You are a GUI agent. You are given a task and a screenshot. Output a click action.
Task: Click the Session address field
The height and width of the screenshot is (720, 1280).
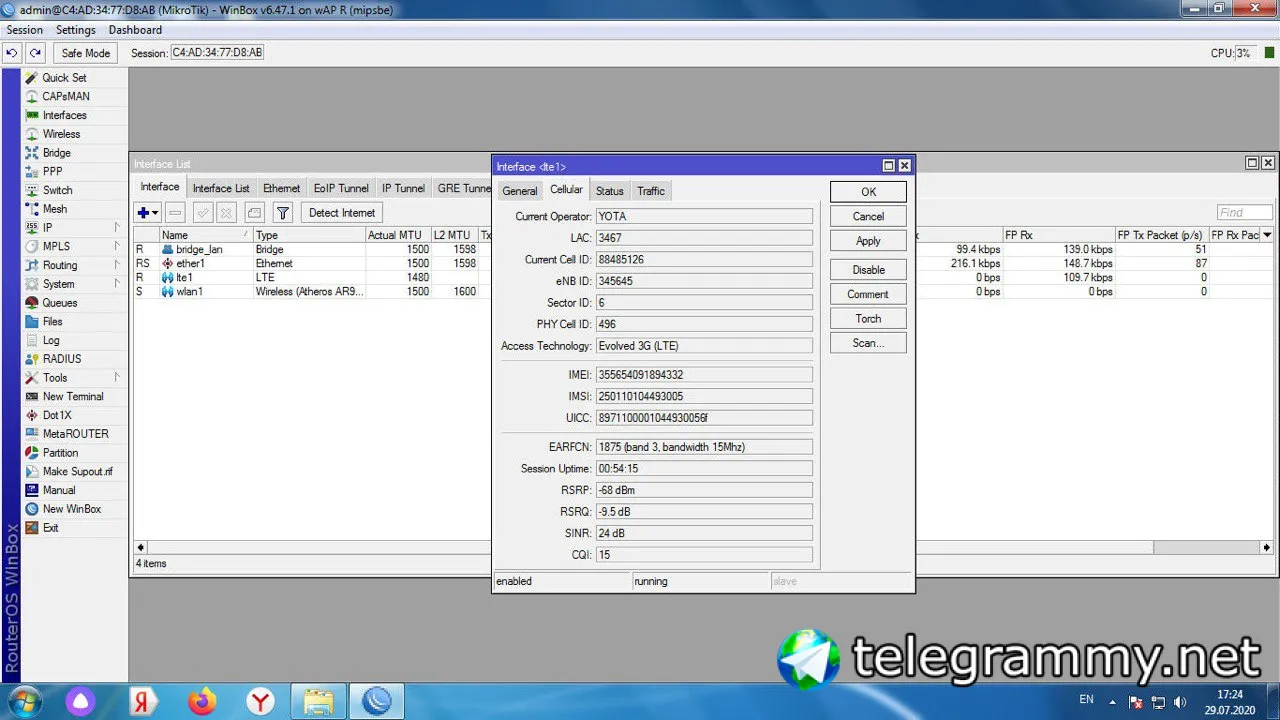(x=217, y=53)
